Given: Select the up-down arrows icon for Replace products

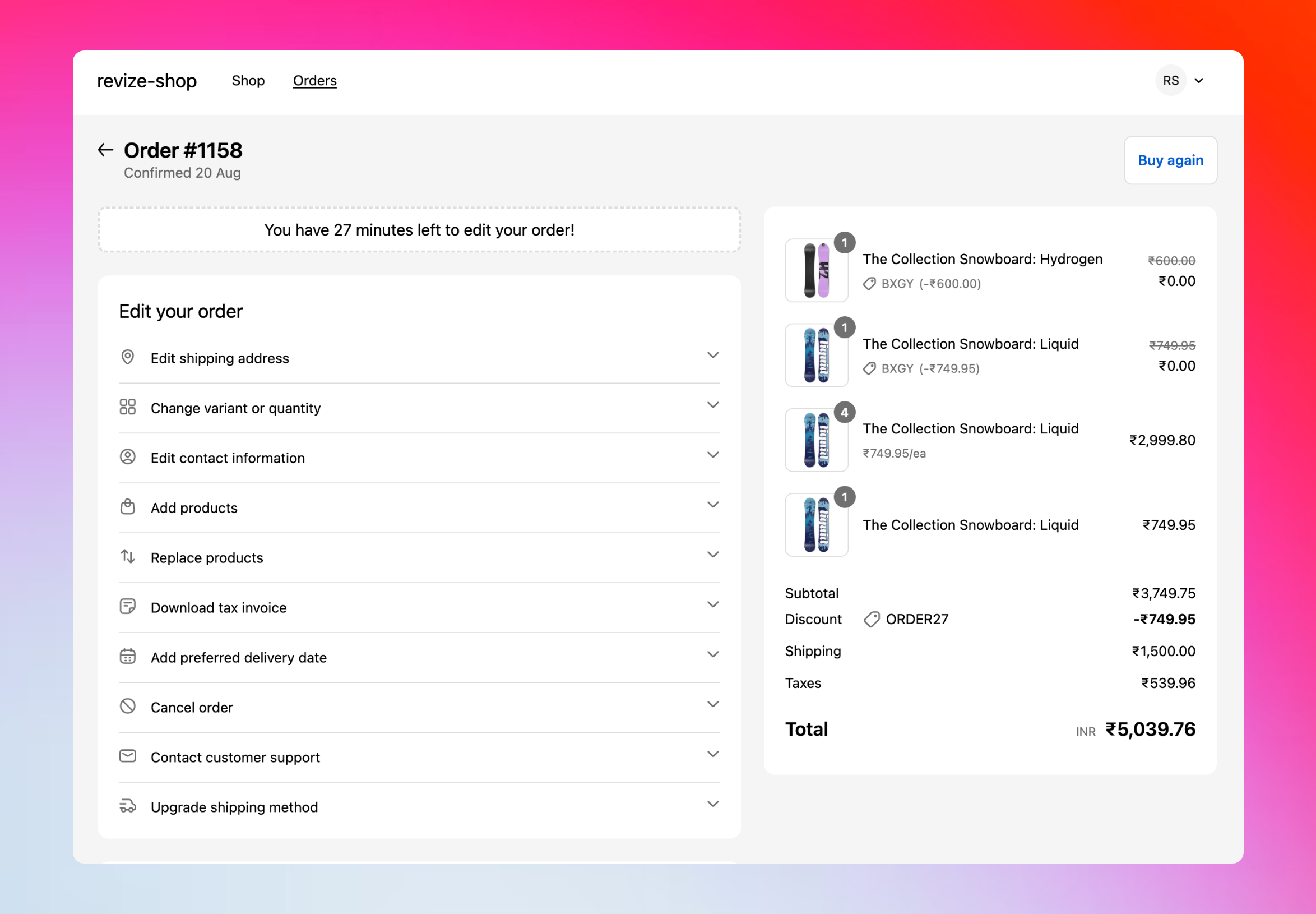Looking at the screenshot, I should 128,557.
